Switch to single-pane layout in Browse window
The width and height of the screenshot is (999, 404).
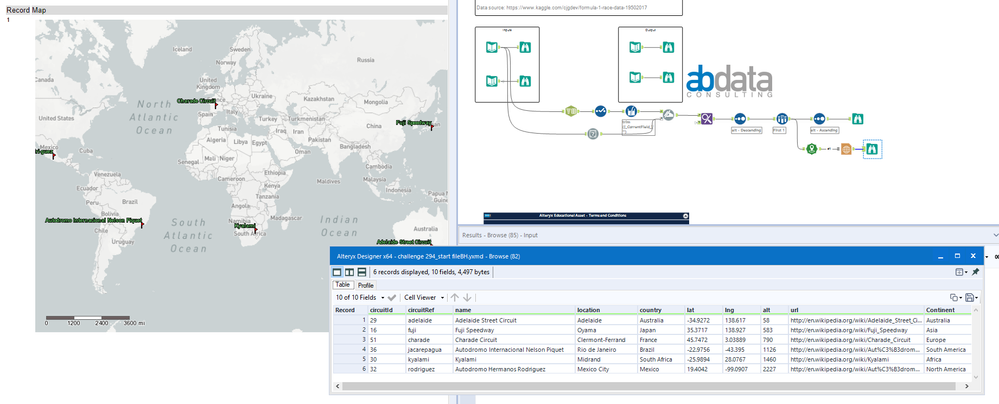click(x=338, y=272)
